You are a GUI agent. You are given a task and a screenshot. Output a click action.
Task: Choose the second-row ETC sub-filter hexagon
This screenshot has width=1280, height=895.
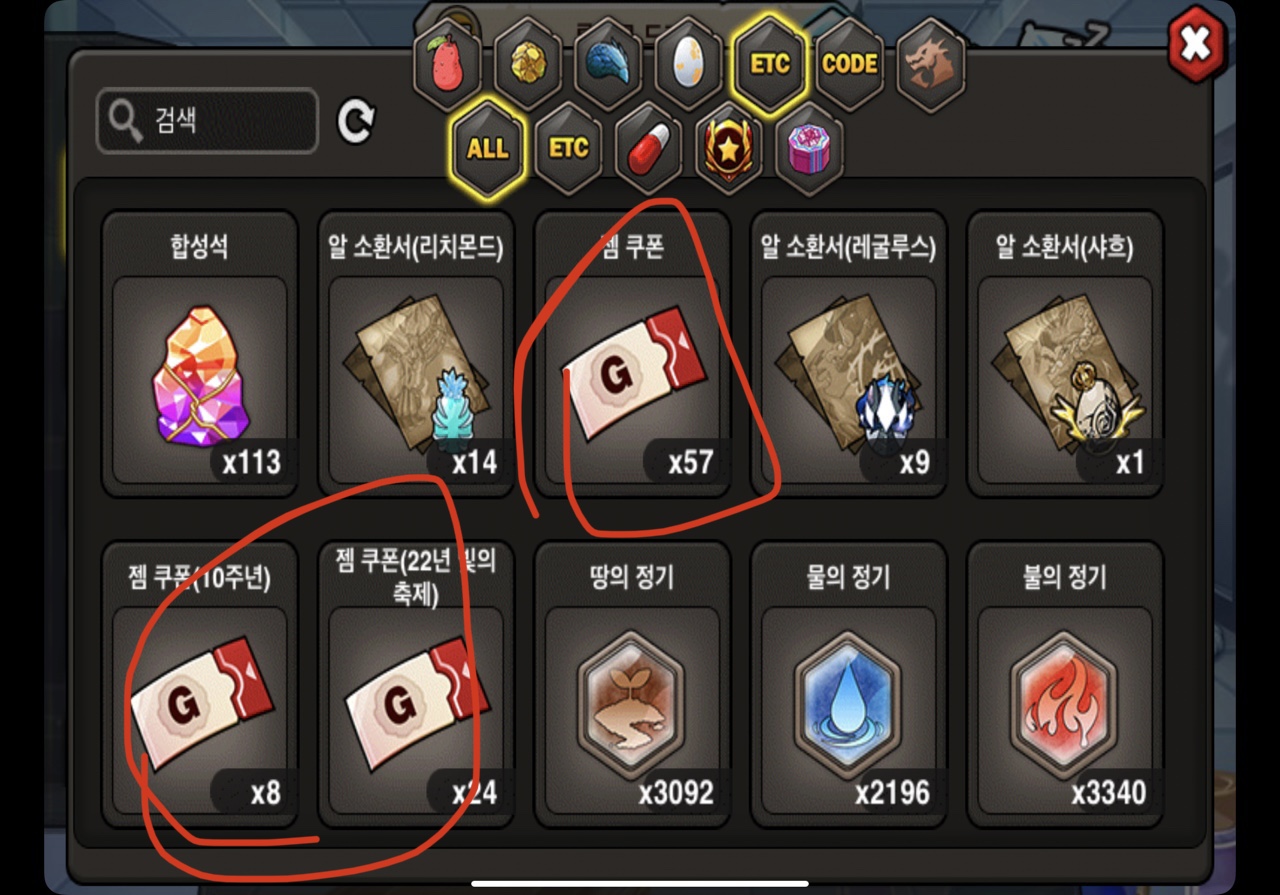(x=568, y=149)
